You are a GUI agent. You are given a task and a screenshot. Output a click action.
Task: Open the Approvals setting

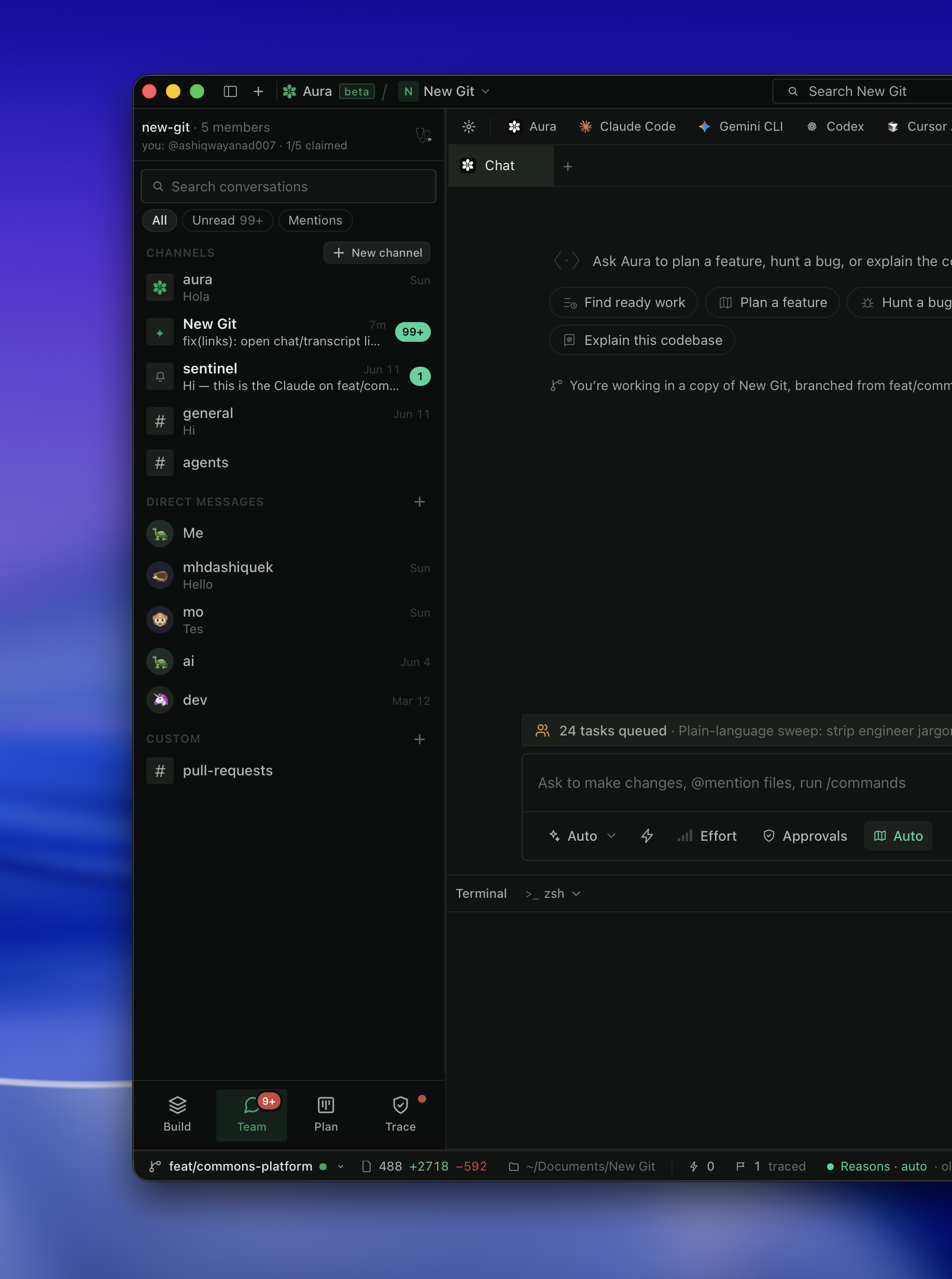click(x=804, y=837)
